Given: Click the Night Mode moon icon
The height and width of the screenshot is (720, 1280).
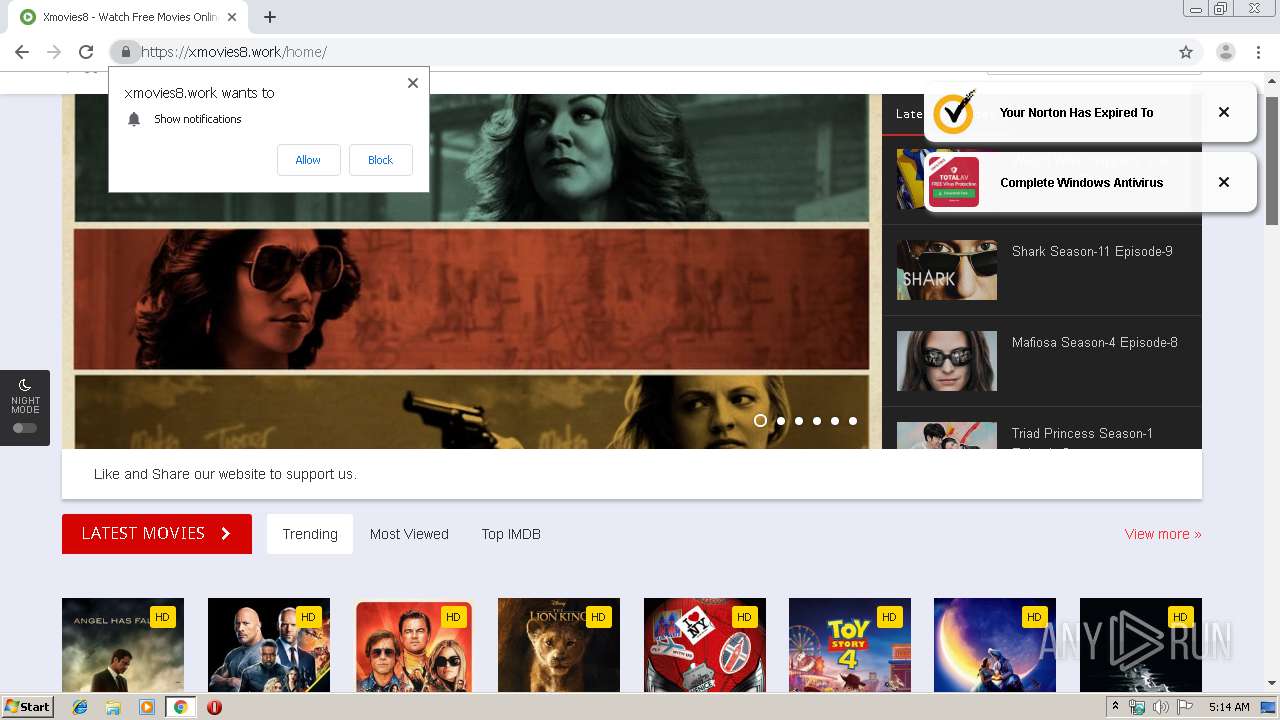Looking at the screenshot, I should (x=25, y=385).
